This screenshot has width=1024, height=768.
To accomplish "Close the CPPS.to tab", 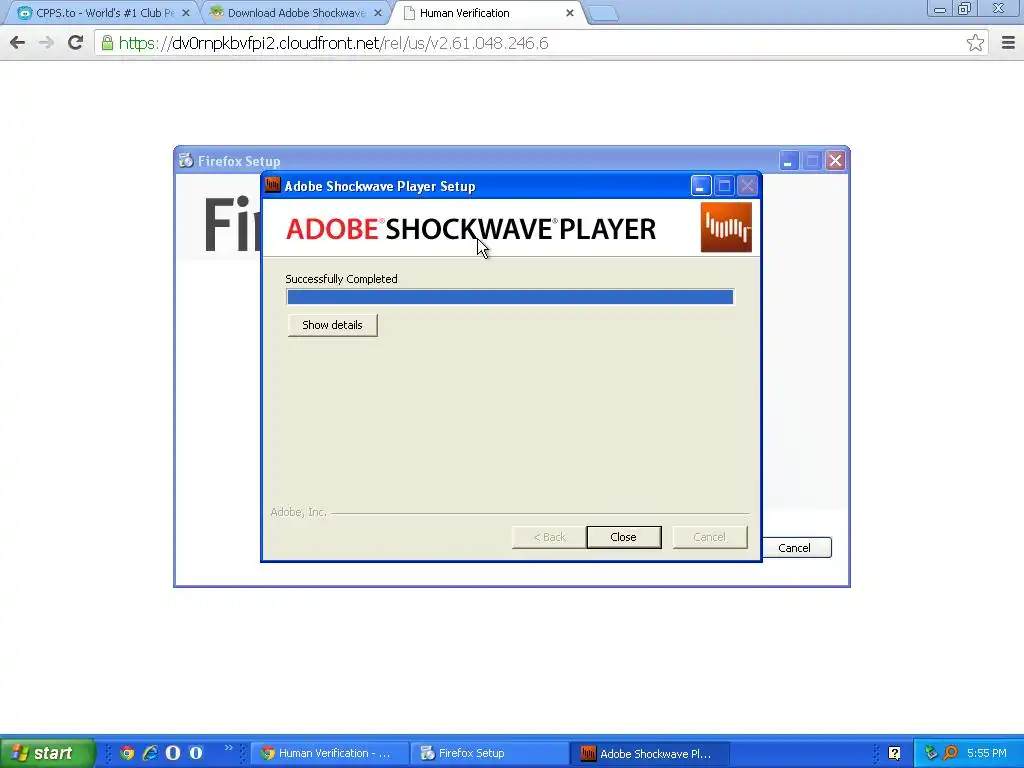I will pyautogui.click(x=185, y=13).
